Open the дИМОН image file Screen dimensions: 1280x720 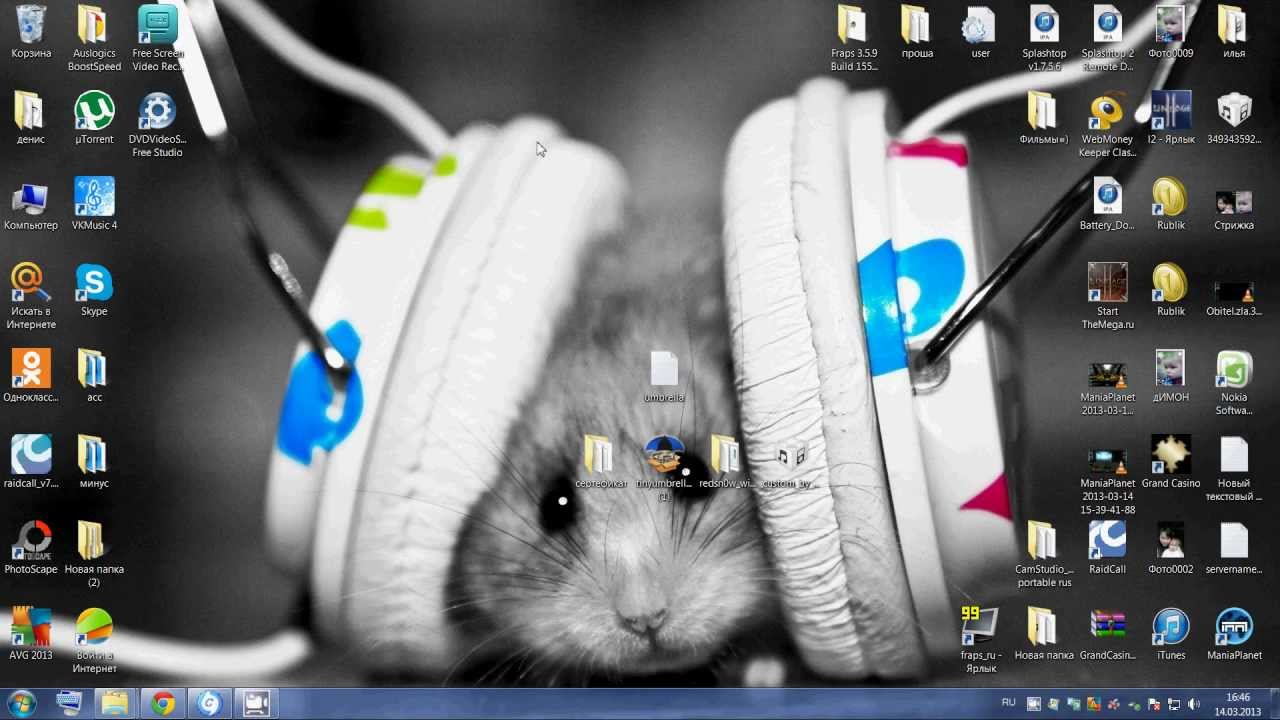(1171, 377)
